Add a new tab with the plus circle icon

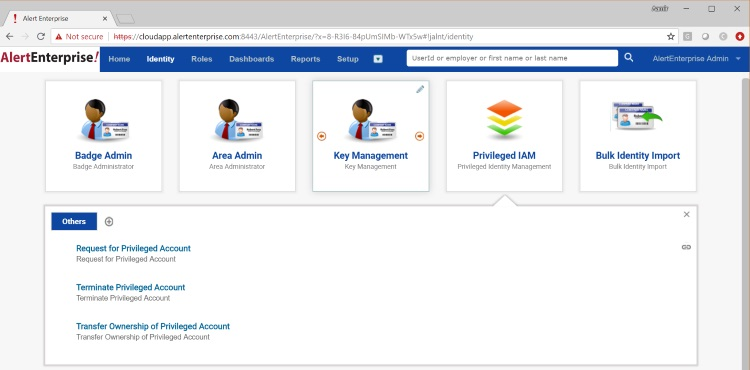coord(109,221)
